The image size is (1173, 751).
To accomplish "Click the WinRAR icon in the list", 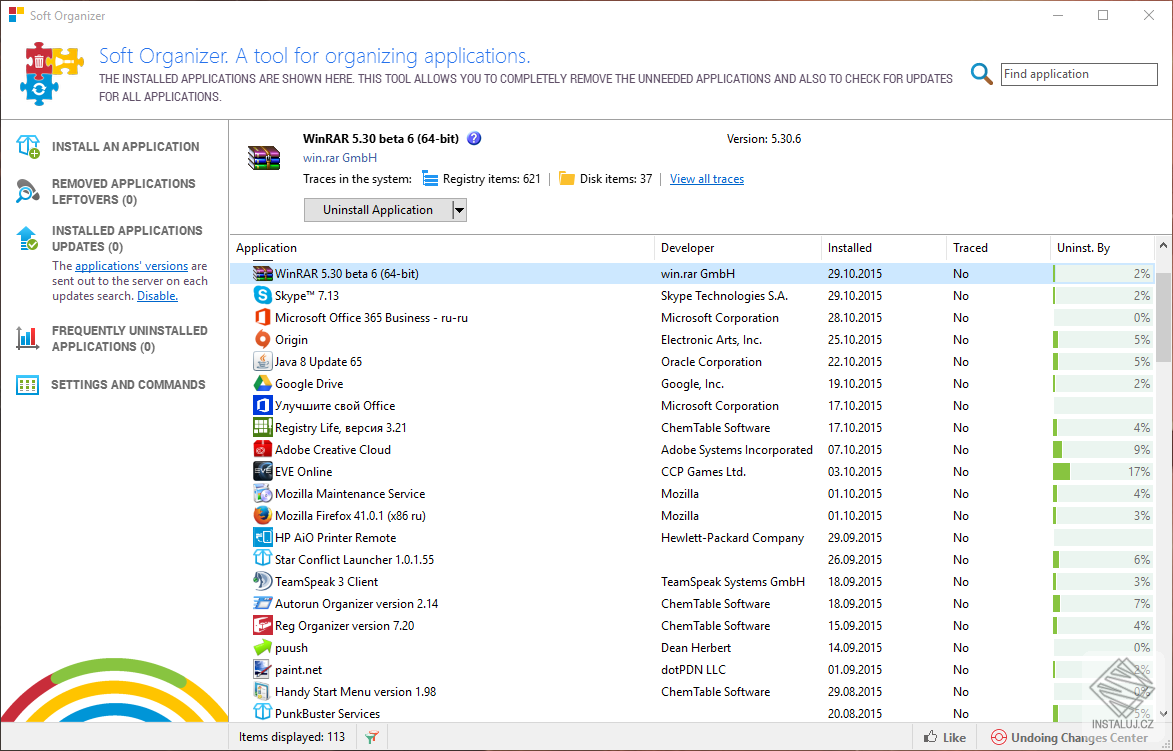I will [x=262, y=274].
